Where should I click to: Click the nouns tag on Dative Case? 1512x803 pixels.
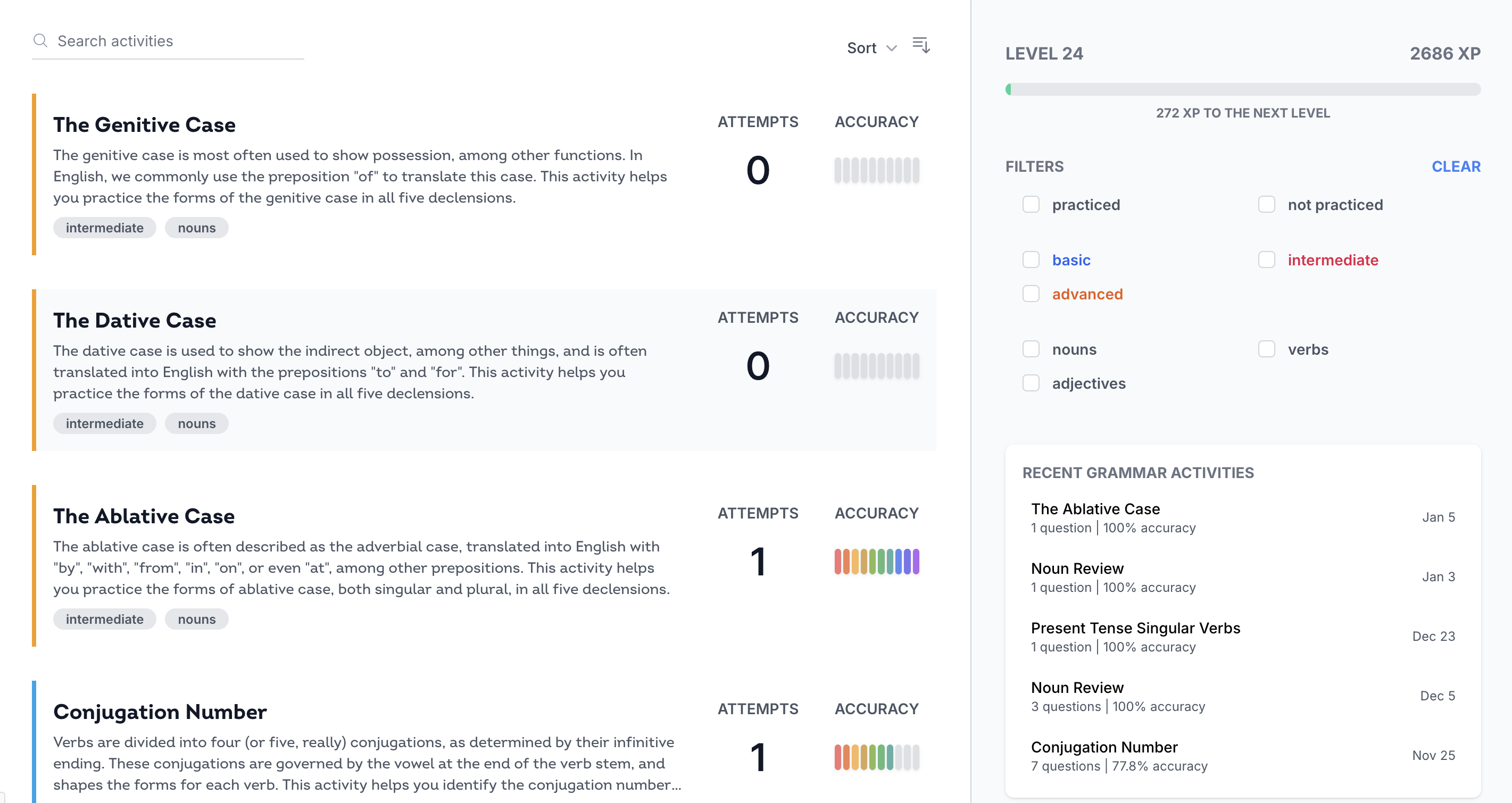pyautogui.click(x=197, y=423)
